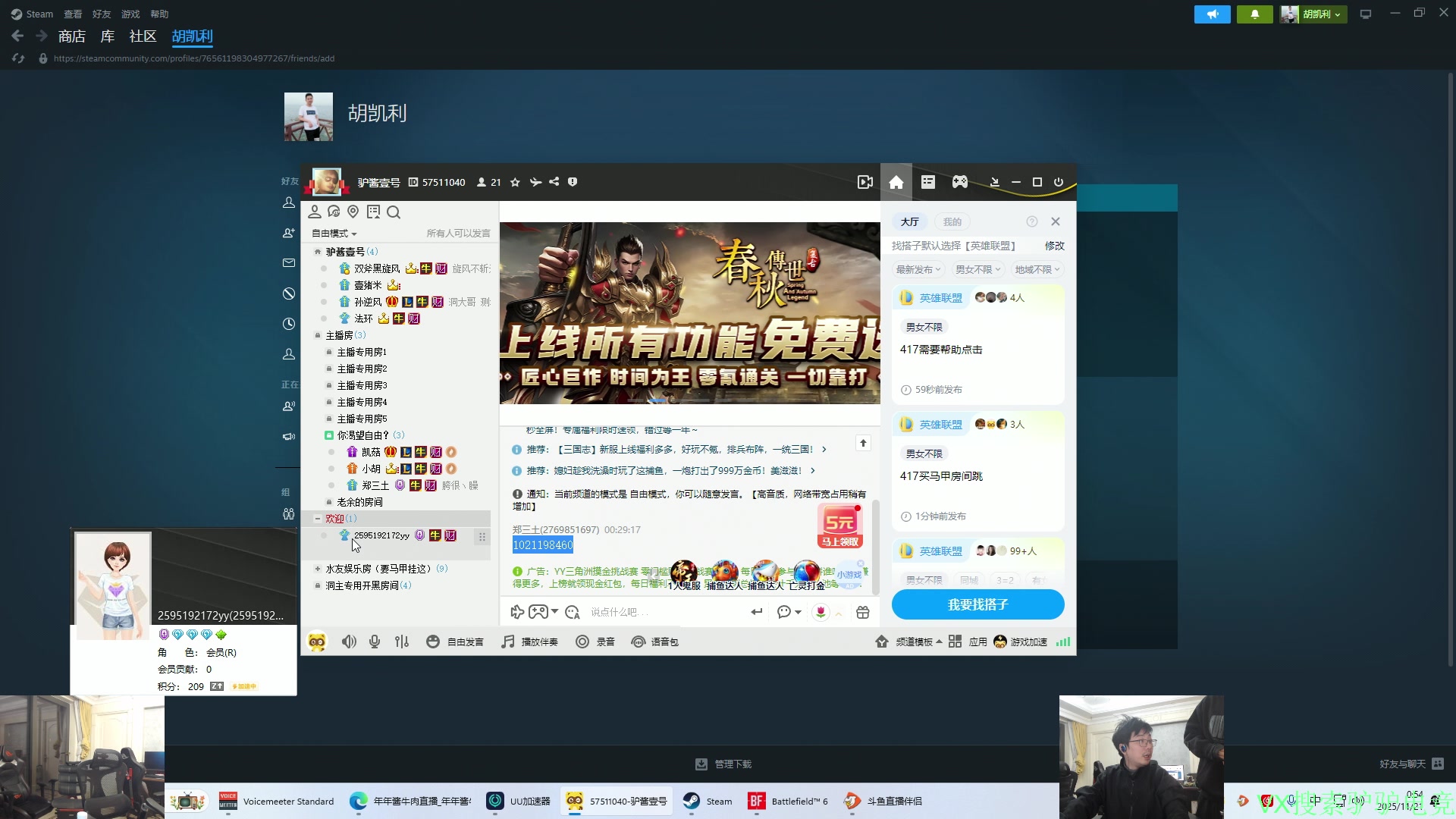Open the 男女不限 filter dropdown
Screen dimensions: 1456x819
[x=977, y=270]
